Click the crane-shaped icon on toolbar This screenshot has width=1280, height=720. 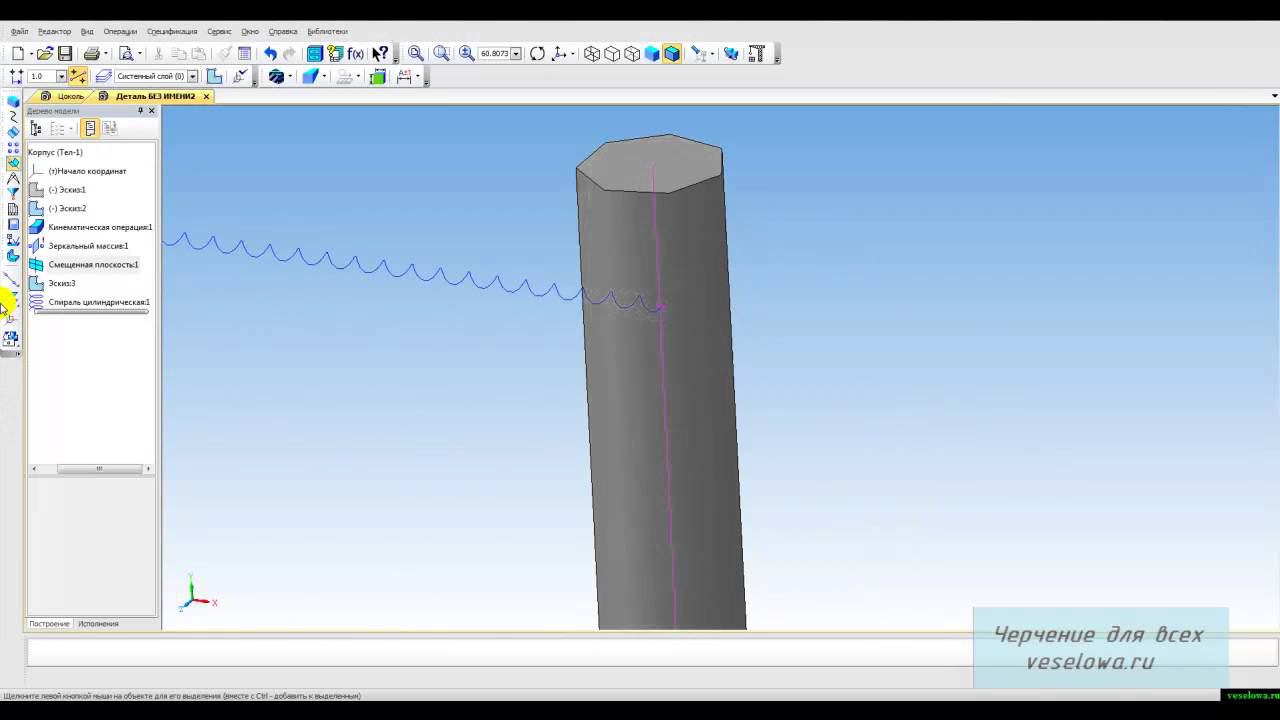pos(756,54)
